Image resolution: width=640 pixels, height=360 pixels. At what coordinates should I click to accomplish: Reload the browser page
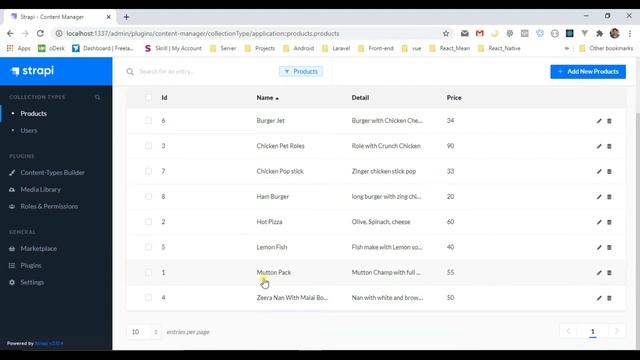[40, 33]
